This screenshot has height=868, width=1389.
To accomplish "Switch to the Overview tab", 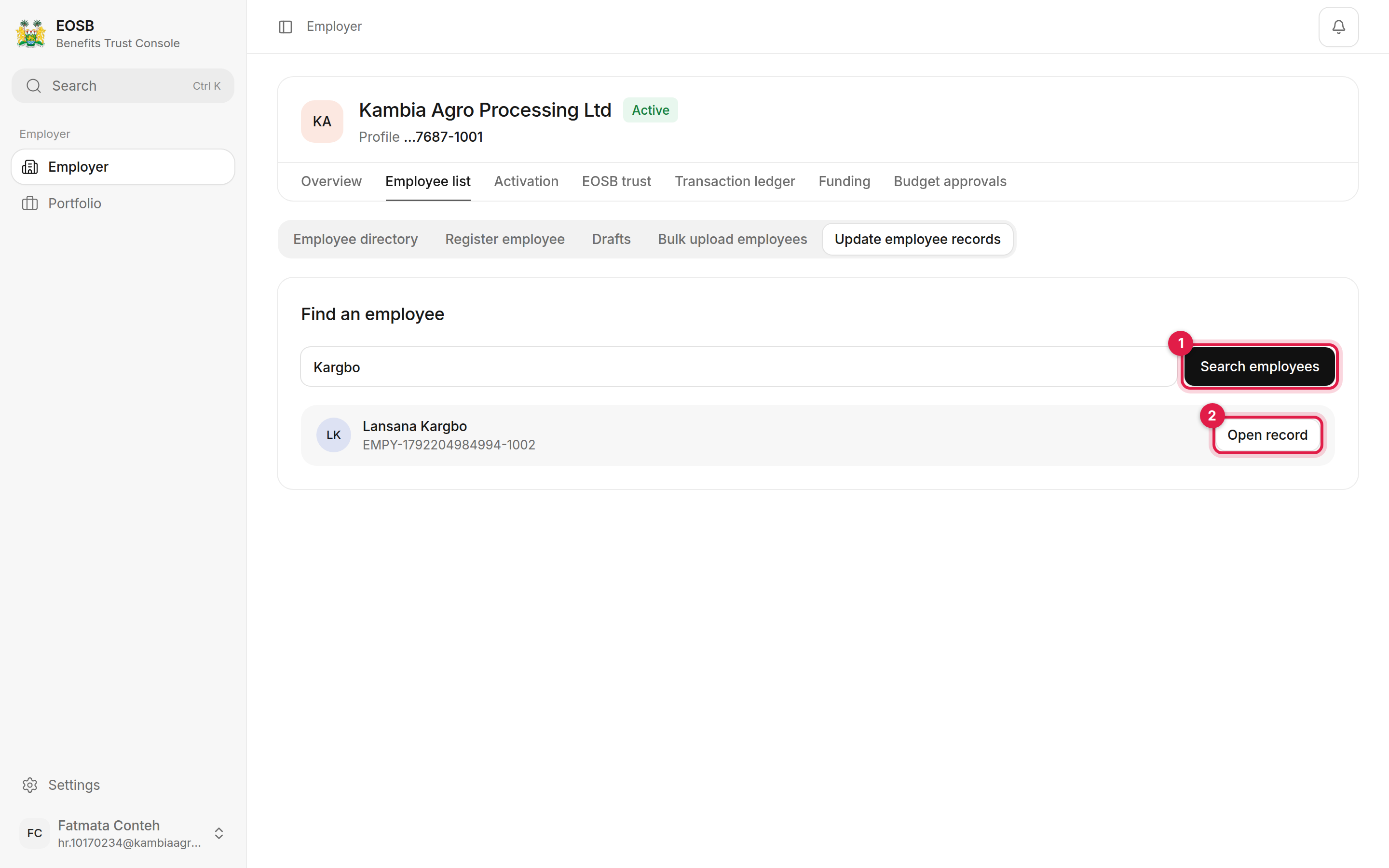I will (331, 181).
